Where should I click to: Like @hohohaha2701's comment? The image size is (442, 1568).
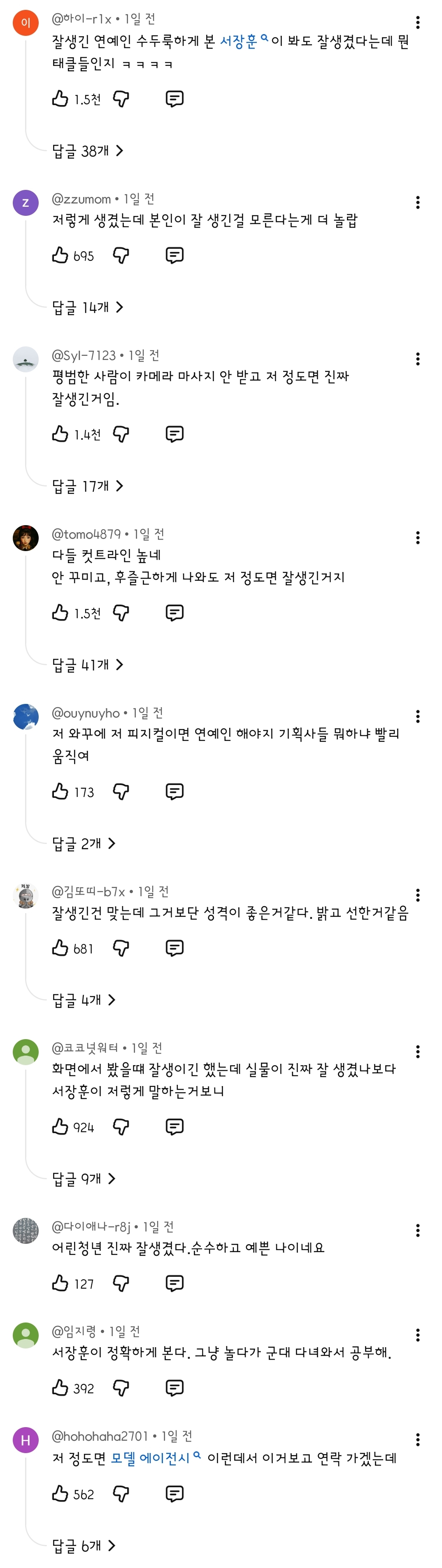[60, 1493]
